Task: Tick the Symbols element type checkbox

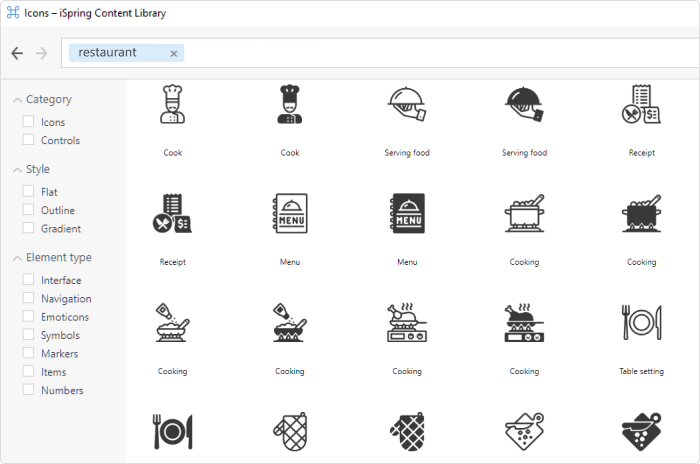Action: 28,334
